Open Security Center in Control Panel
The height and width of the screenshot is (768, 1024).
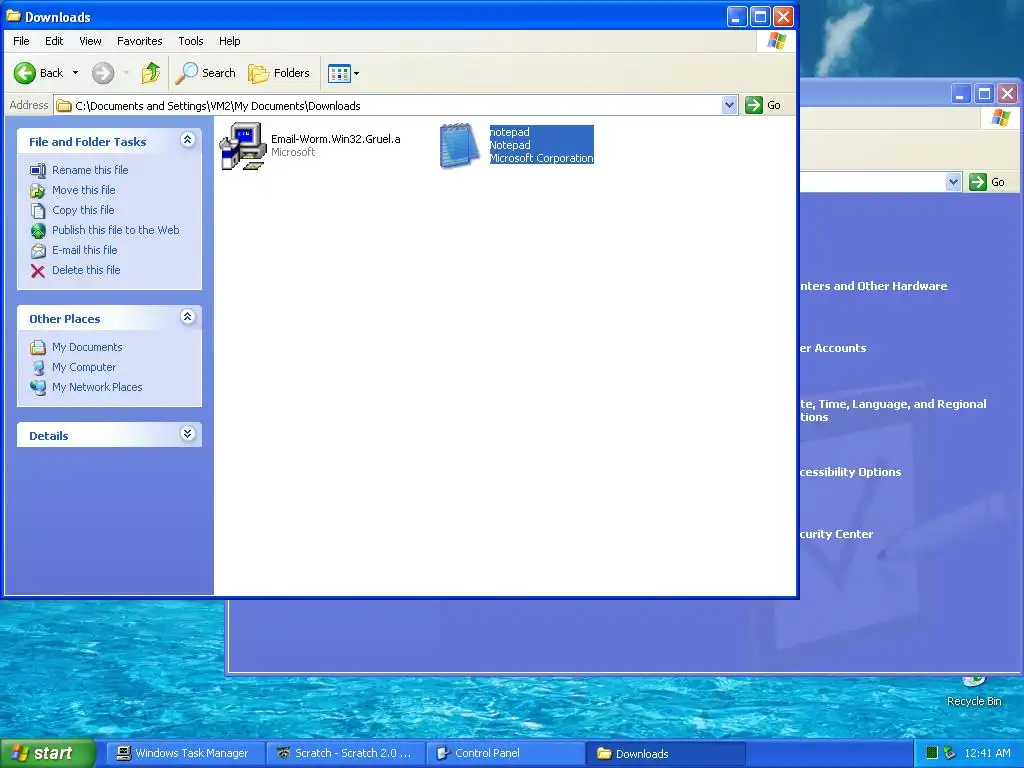pyautogui.click(x=836, y=534)
